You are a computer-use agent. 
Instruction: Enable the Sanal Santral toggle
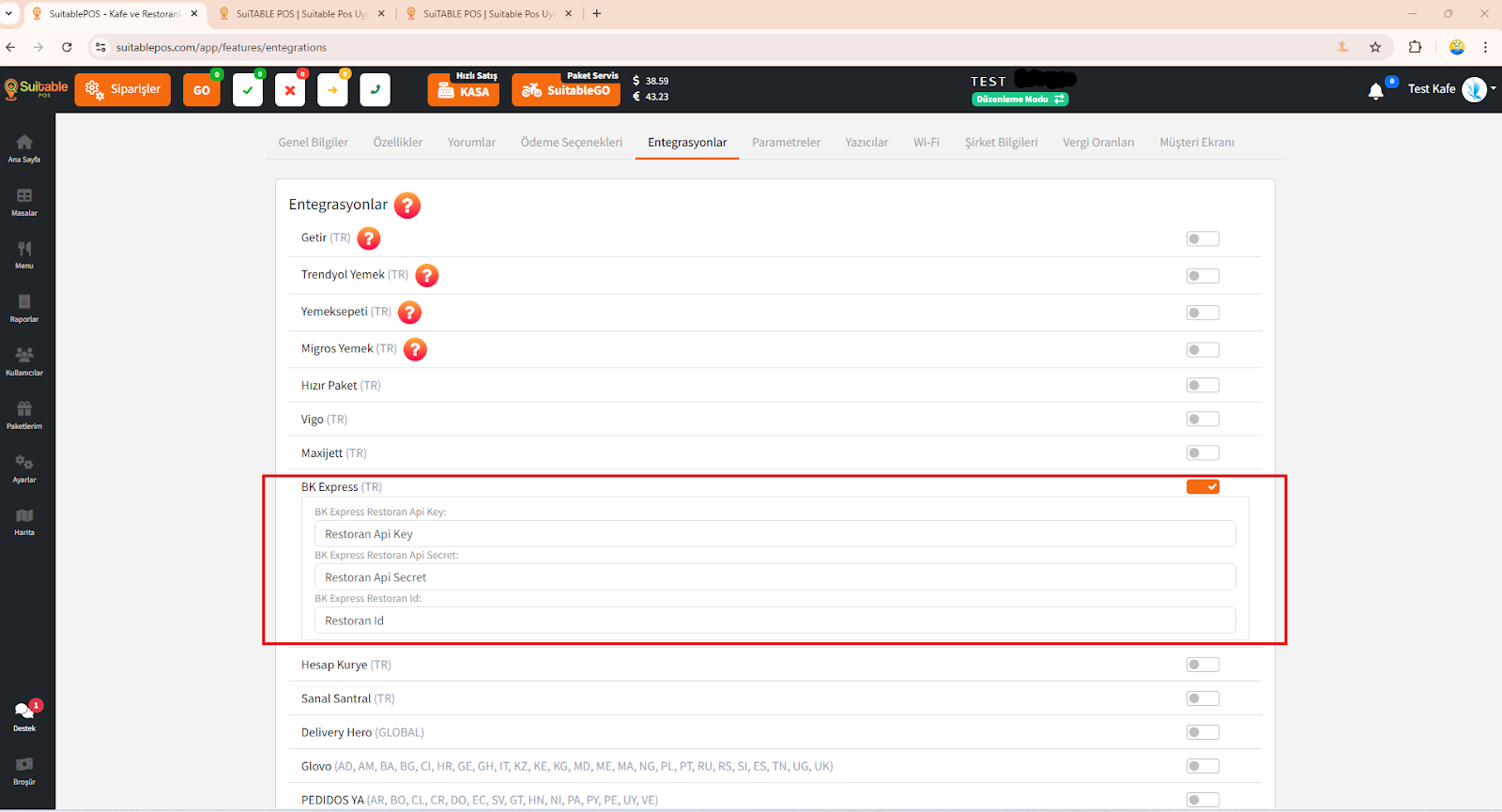1203,698
